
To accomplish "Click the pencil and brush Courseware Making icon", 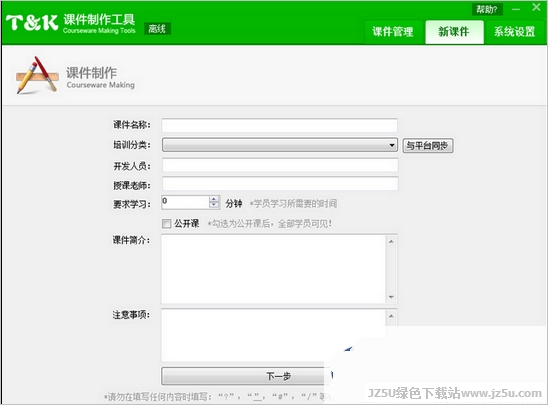I will click(37, 75).
